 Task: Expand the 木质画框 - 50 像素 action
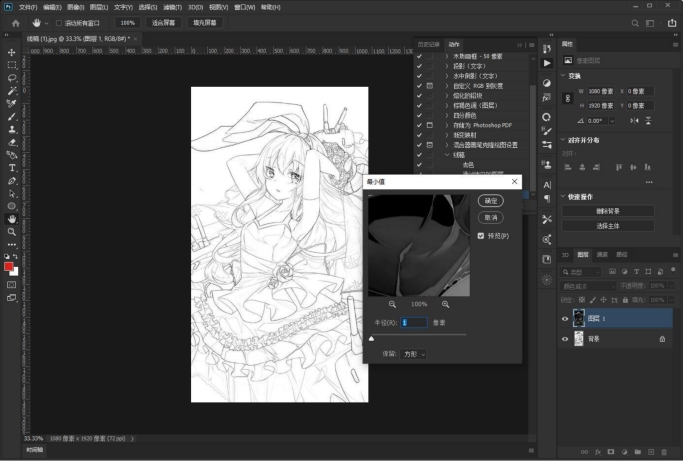pyautogui.click(x=447, y=56)
